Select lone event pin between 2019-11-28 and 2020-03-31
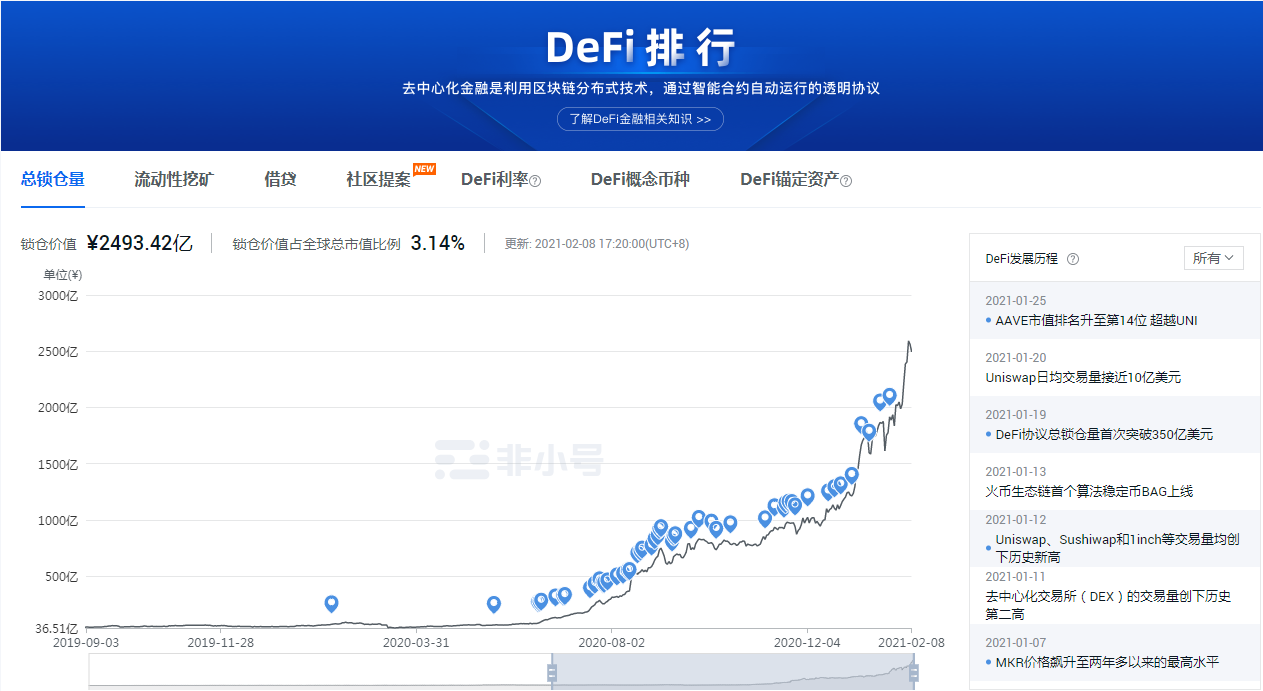 pos(332,603)
